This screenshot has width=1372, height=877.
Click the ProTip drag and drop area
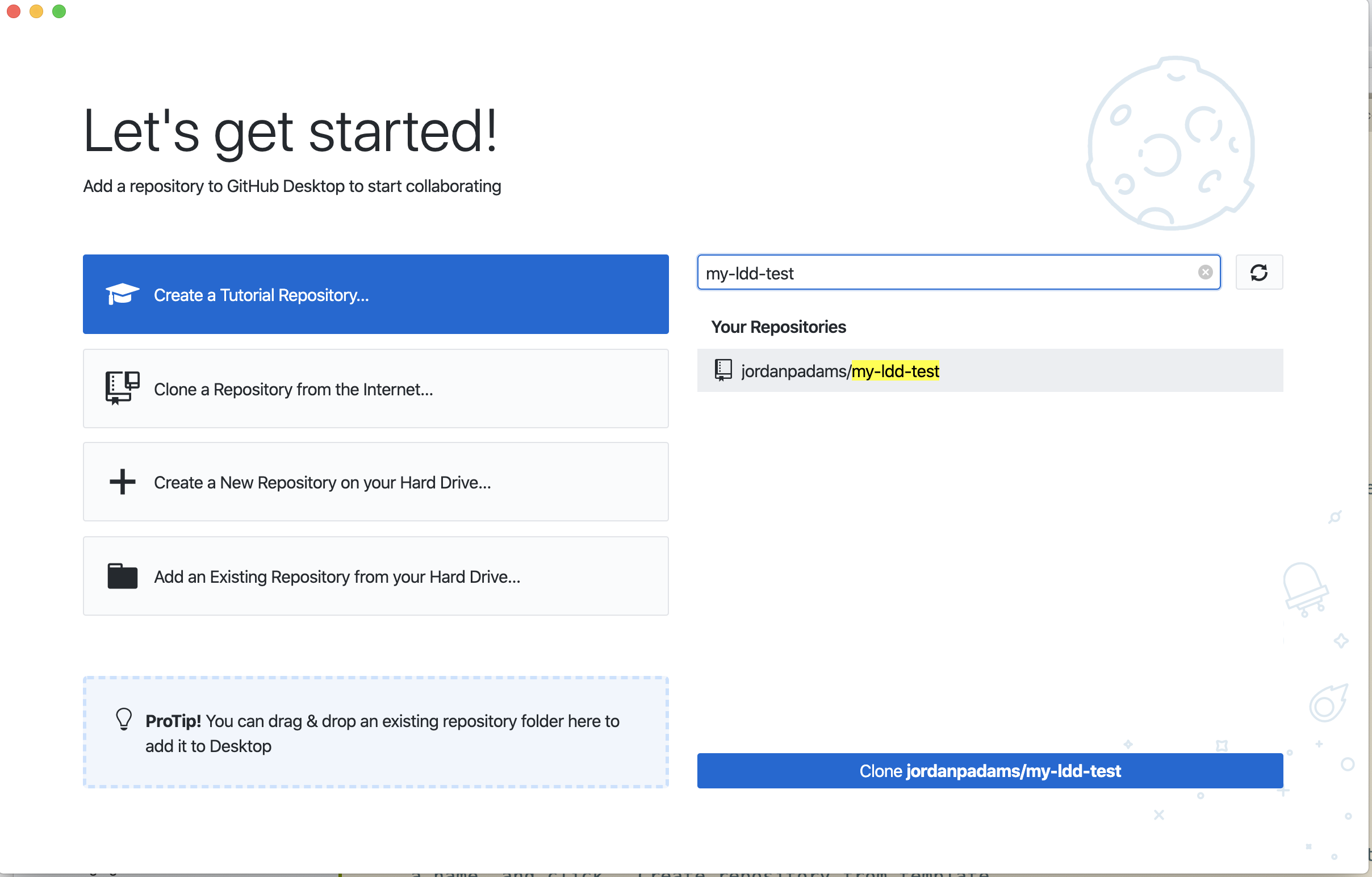coord(375,732)
